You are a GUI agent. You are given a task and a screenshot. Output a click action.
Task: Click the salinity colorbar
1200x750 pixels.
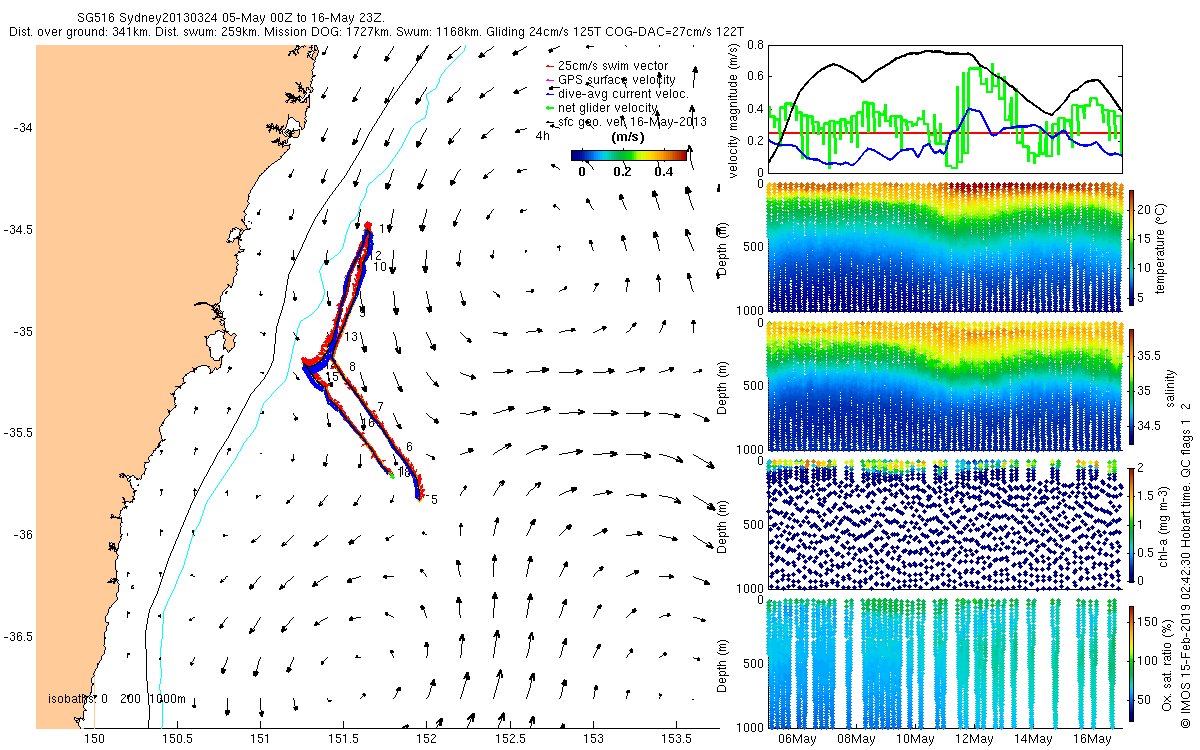coord(1131,386)
